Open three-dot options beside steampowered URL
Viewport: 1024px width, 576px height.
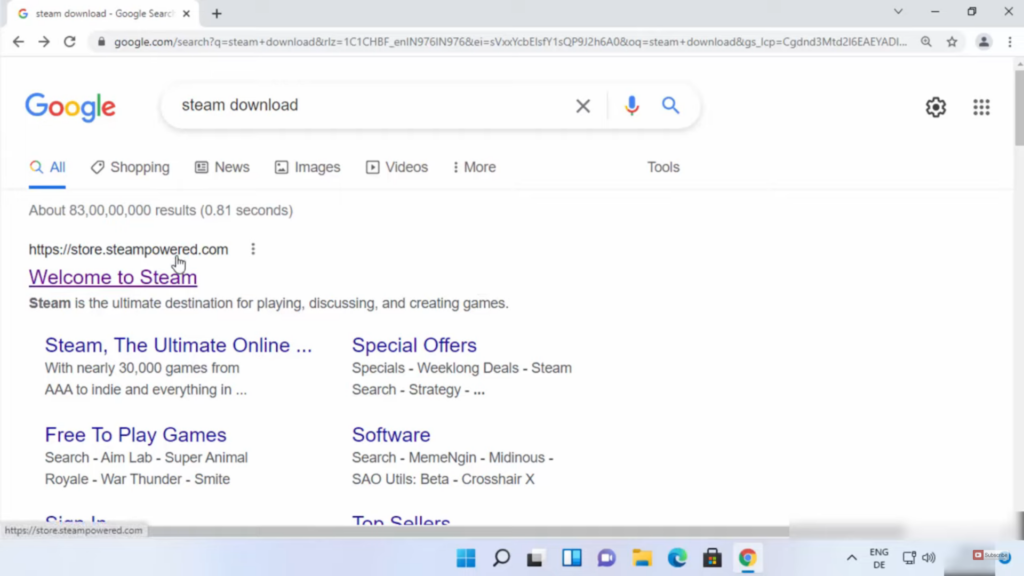[253, 249]
